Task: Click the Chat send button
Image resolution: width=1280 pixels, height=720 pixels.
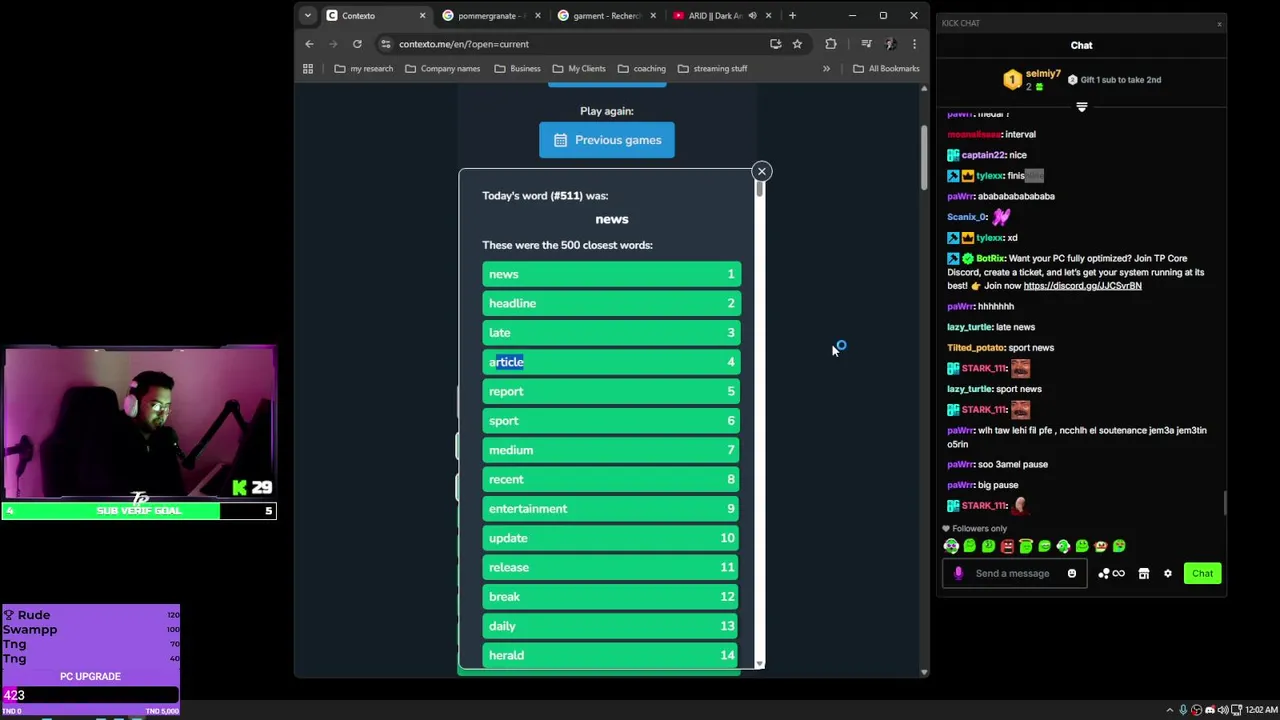Action: 1202,574
